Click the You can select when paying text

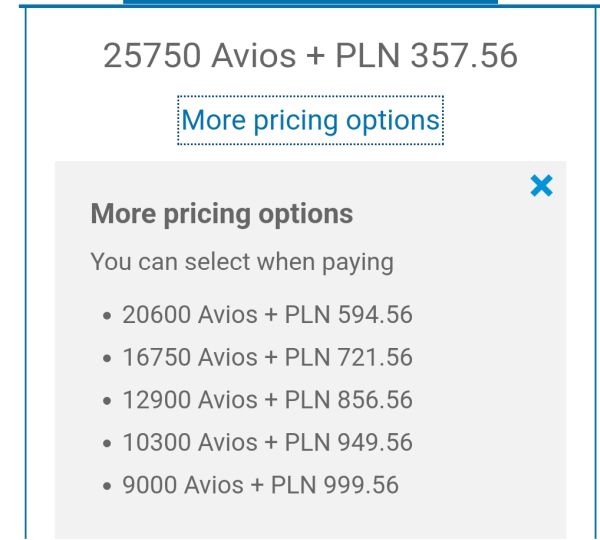coord(242,262)
